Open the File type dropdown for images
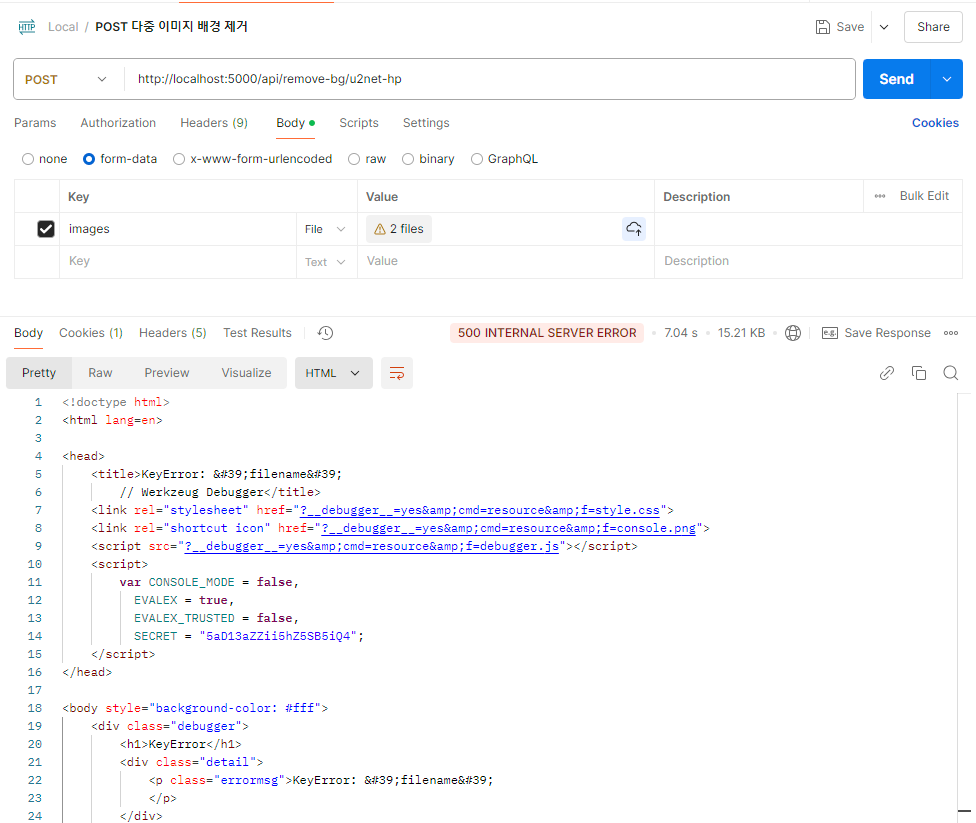 tap(325, 229)
